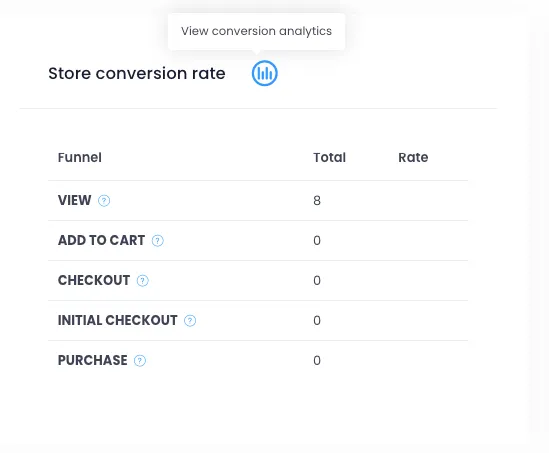The width and height of the screenshot is (549, 453).
Task: Click help icon next to VIEW
Action: pyautogui.click(x=104, y=201)
